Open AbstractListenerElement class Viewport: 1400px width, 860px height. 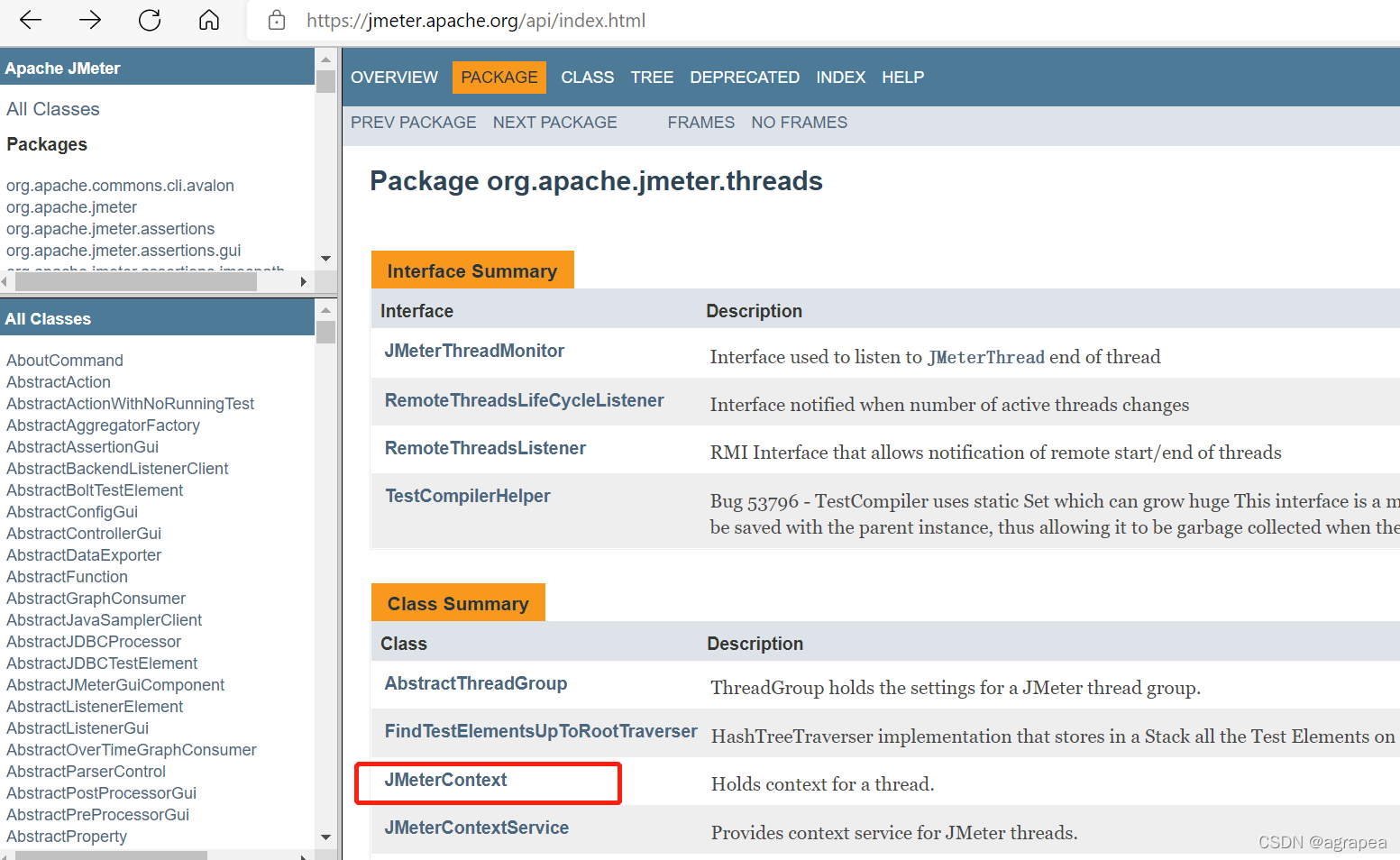click(x=95, y=707)
